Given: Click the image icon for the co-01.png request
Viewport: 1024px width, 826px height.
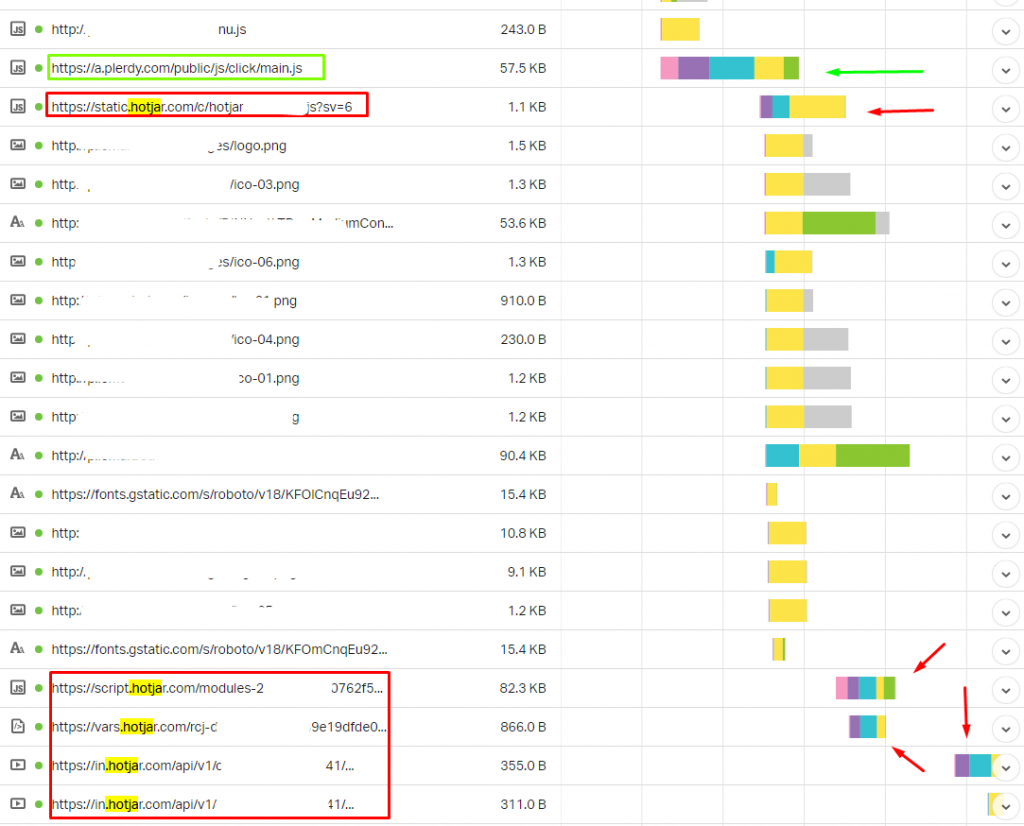Looking at the screenshot, I should click(18, 377).
